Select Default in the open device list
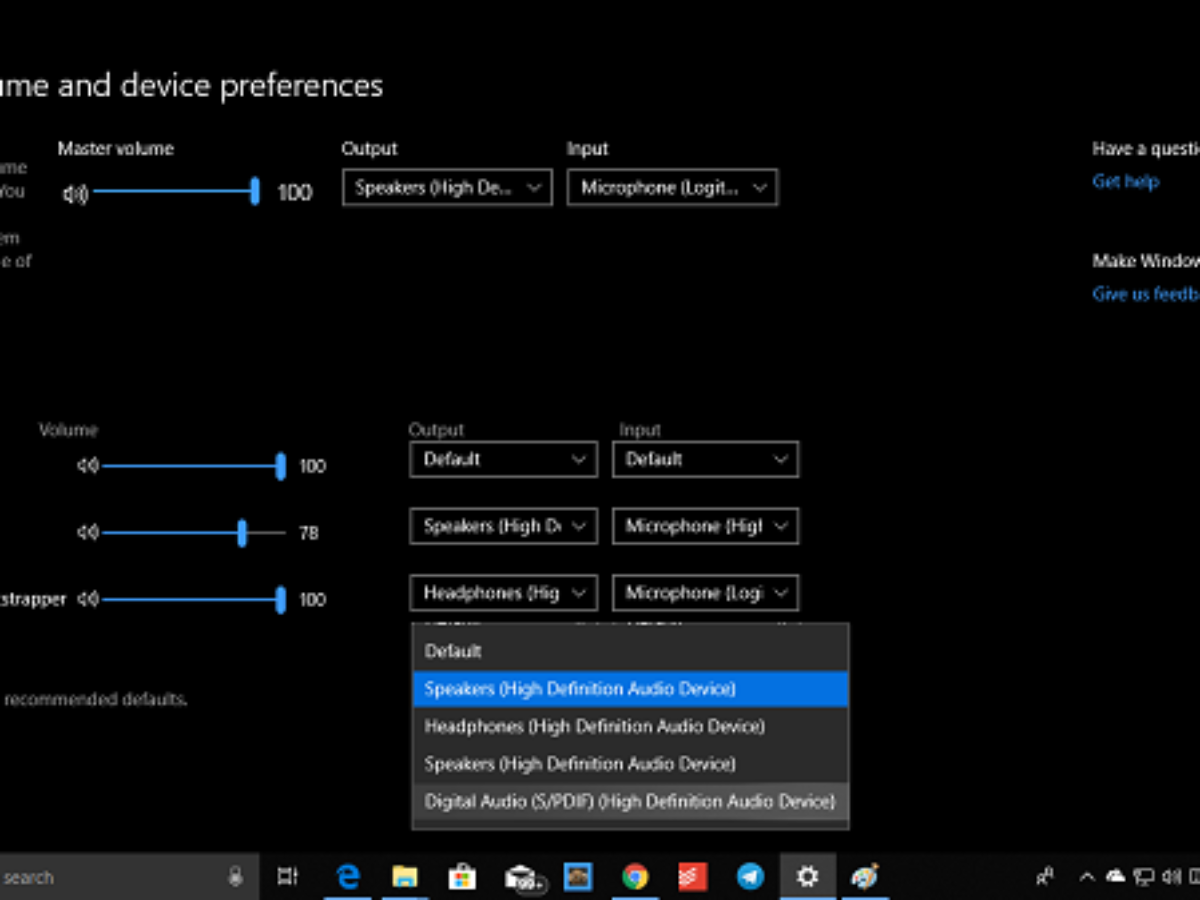Viewport: 1200px width, 900px height. (x=453, y=651)
